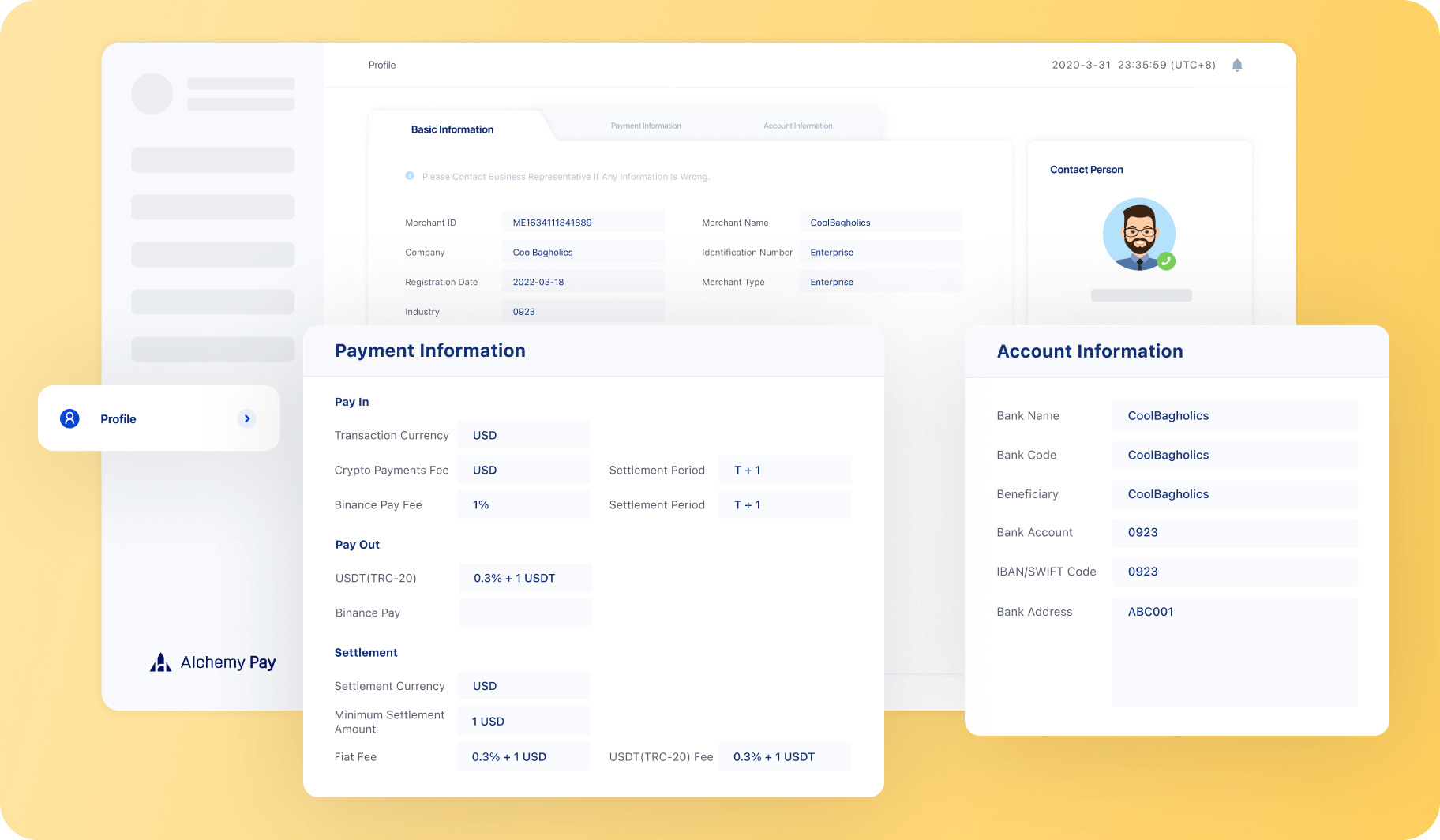Screen dimensions: 1440x840
Task: Click the Alchemy Pay logo
Action: click(x=213, y=662)
